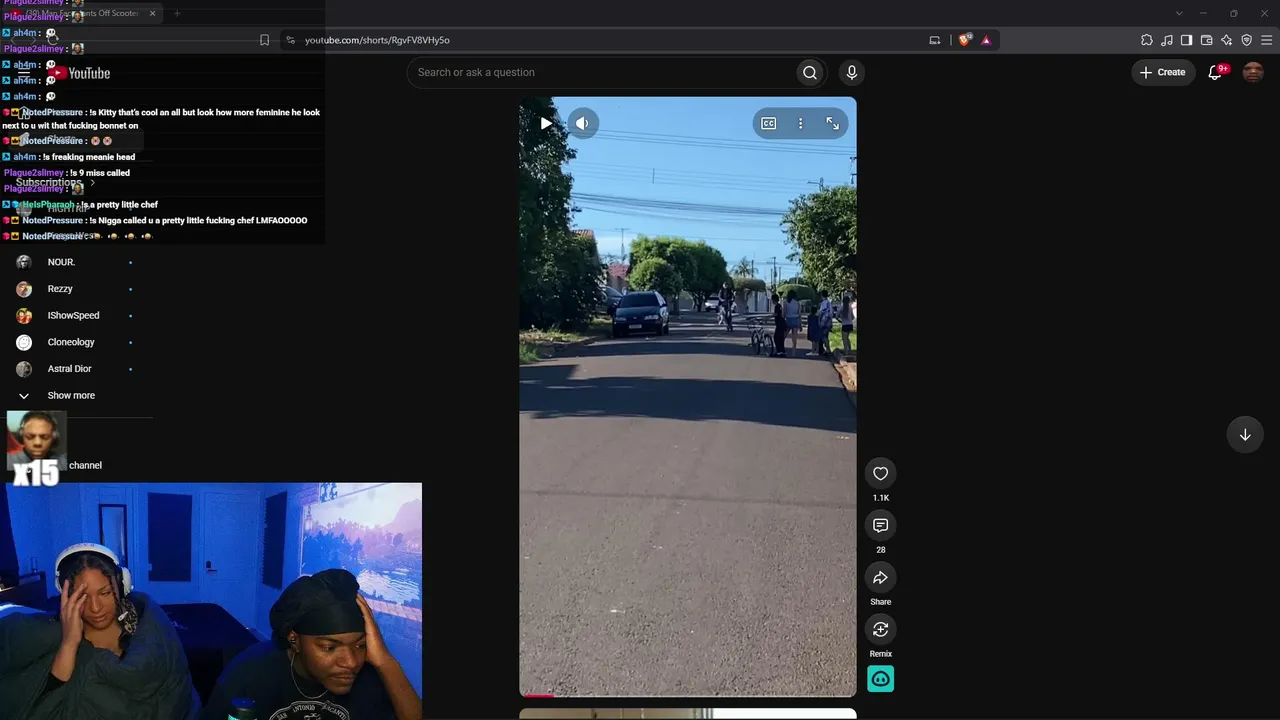Close the browser window
The width and height of the screenshot is (1280, 720).
coord(1263,13)
